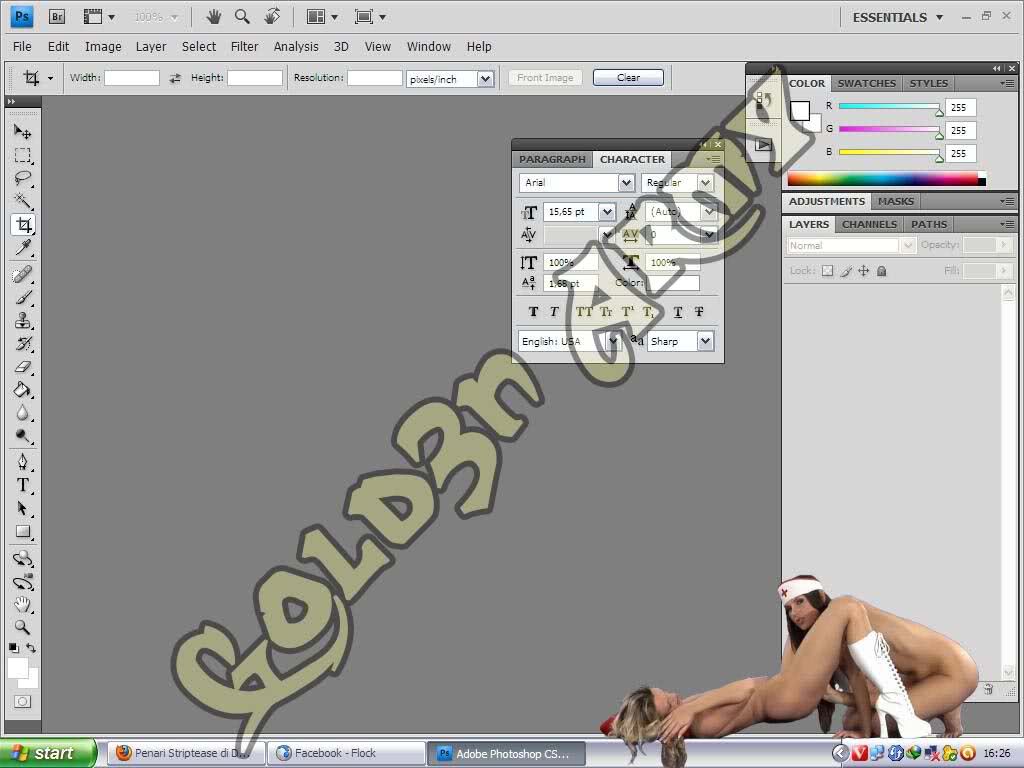Viewport: 1024px width, 768px height.
Task: Swap width and height values
Action: click(175, 78)
